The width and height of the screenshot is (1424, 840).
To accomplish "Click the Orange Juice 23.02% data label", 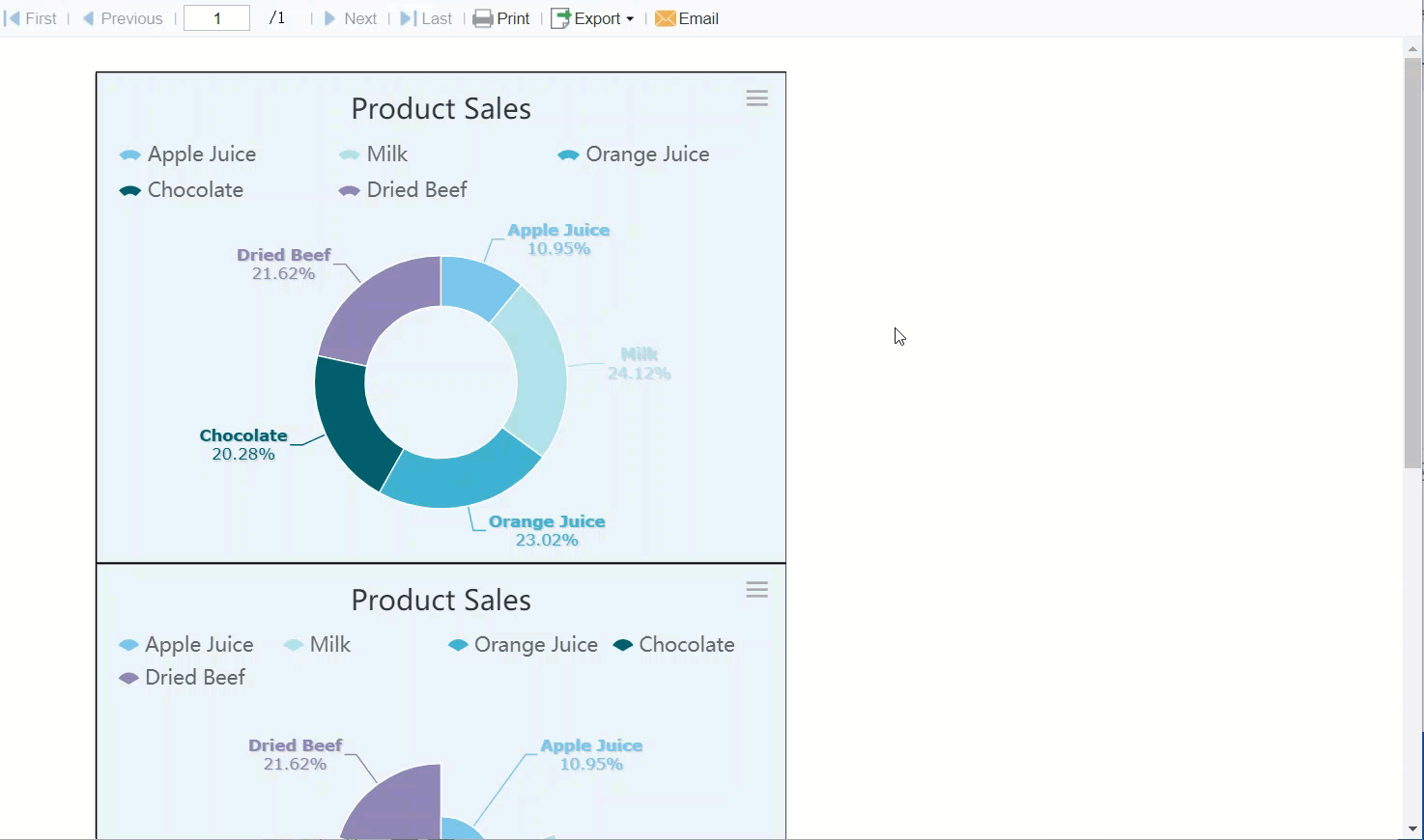I will 547,531.
